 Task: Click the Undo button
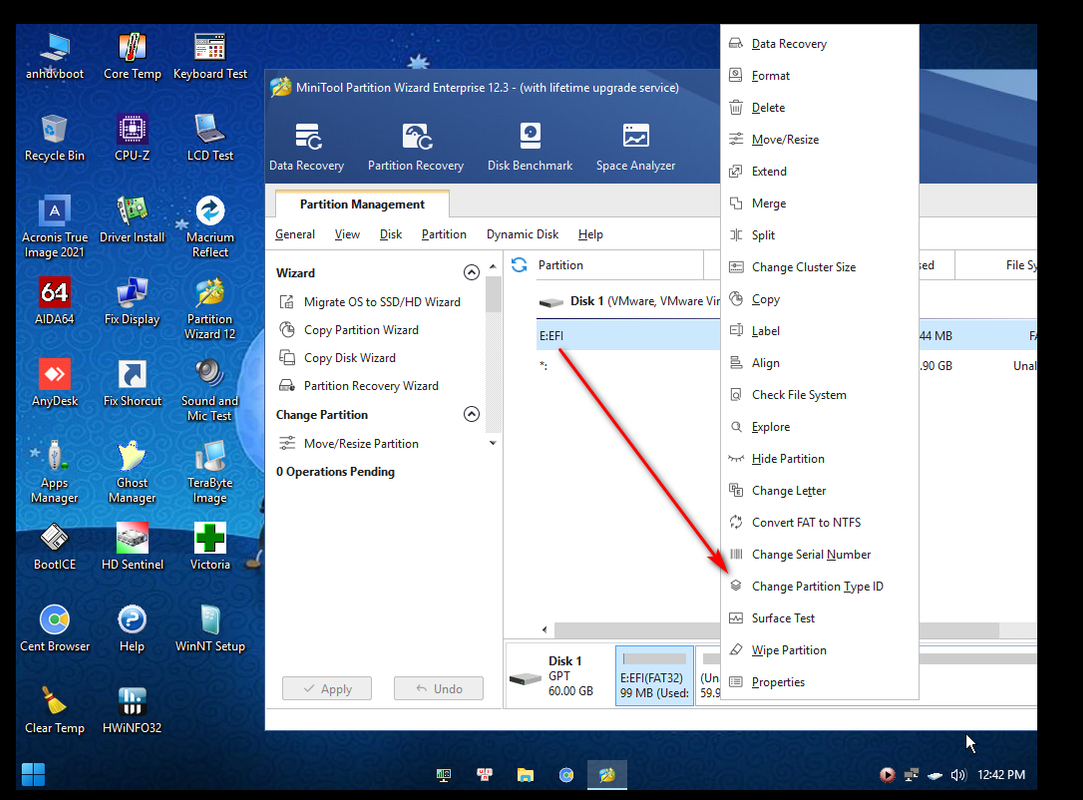point(439,688)
